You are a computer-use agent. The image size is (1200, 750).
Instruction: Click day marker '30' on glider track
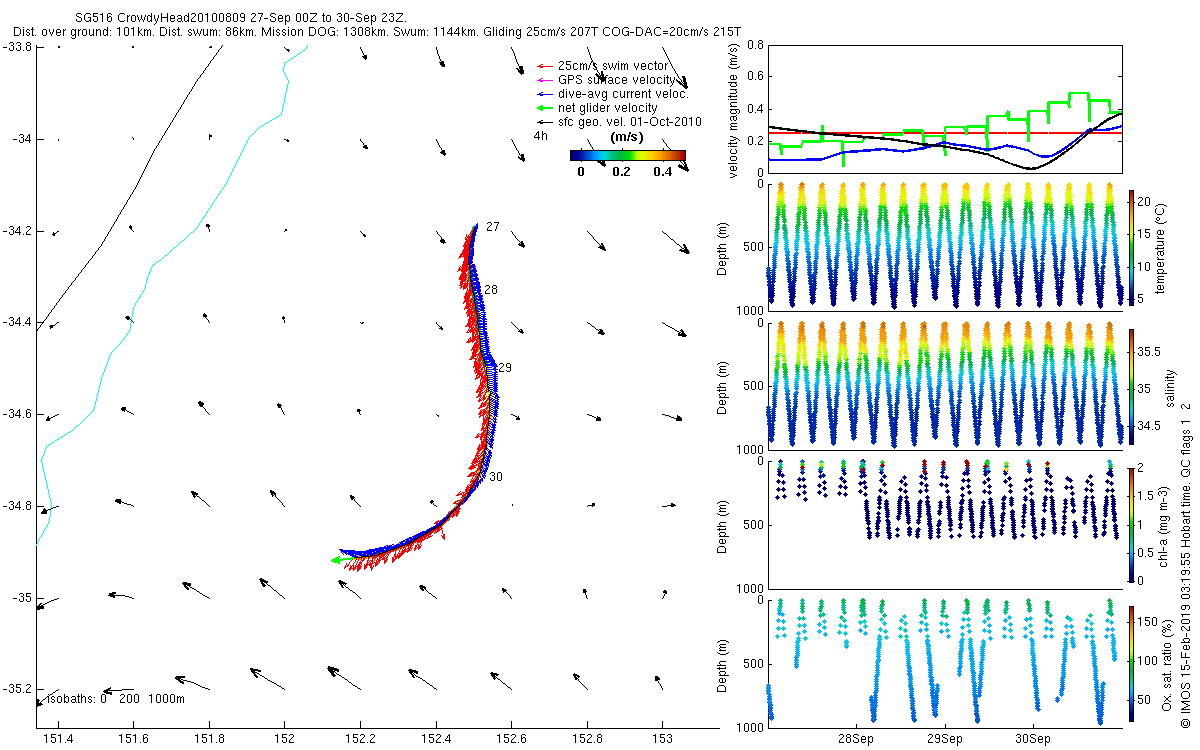pos(495,477)
